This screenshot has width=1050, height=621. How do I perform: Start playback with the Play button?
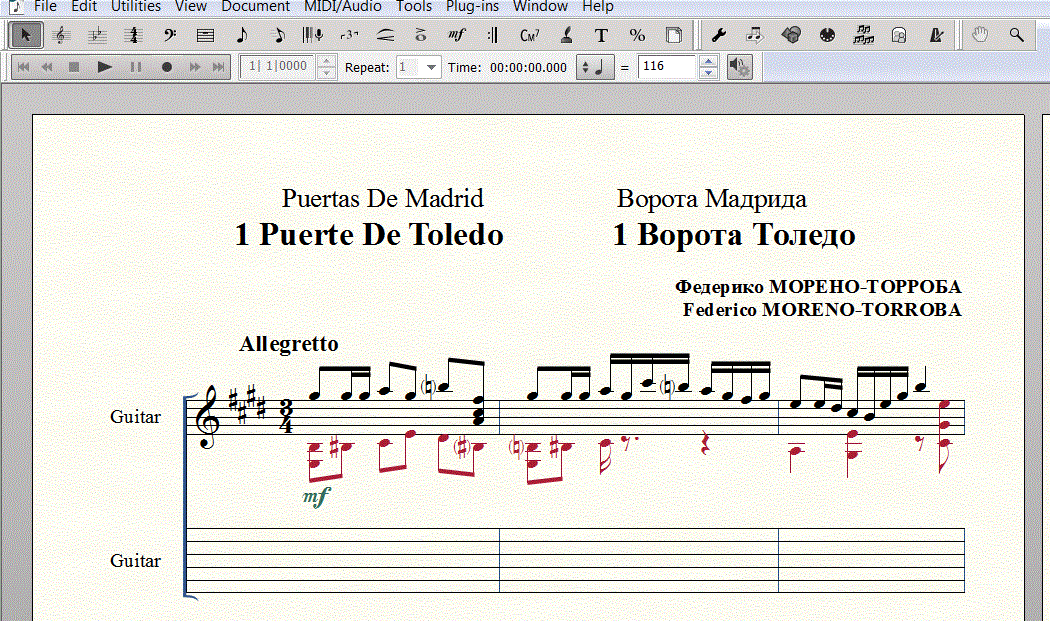tap(104, 67)
